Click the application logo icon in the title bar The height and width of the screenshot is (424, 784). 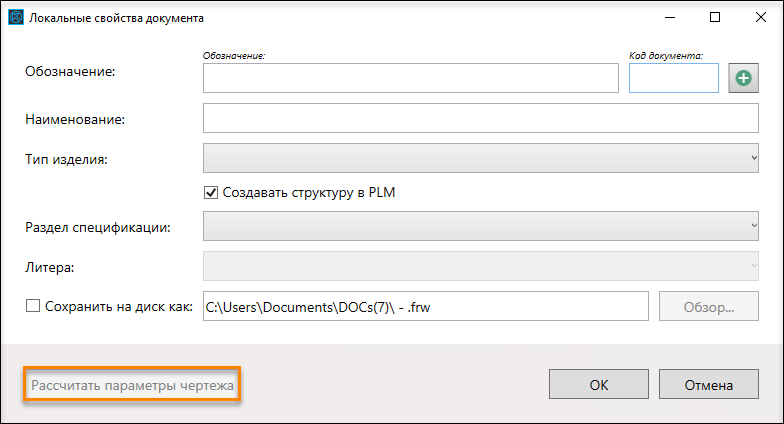pos(16,18)
